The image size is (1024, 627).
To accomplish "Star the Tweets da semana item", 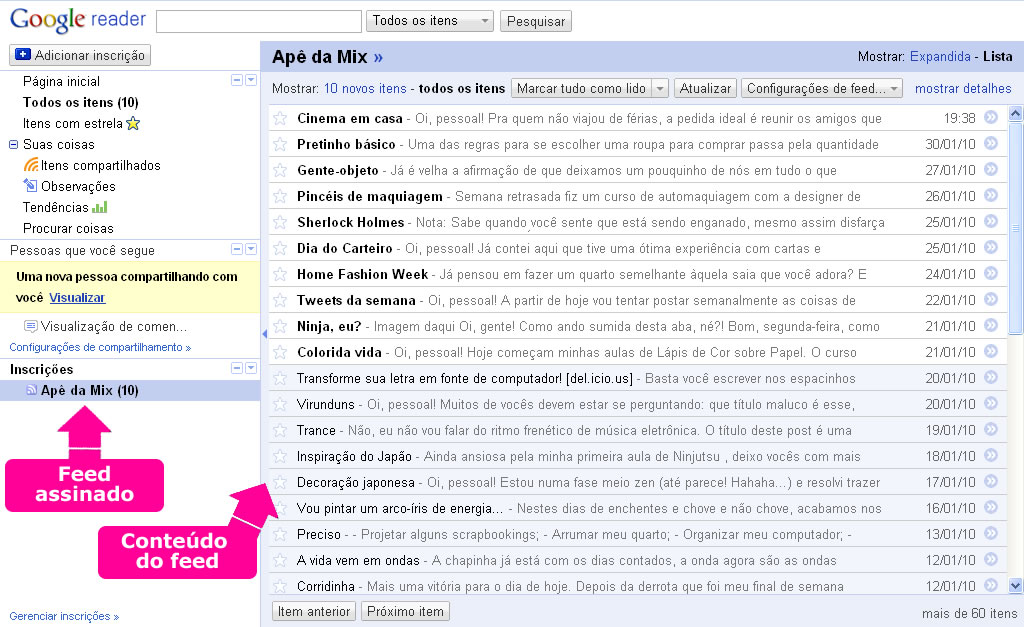I will [x=280, y=300].
